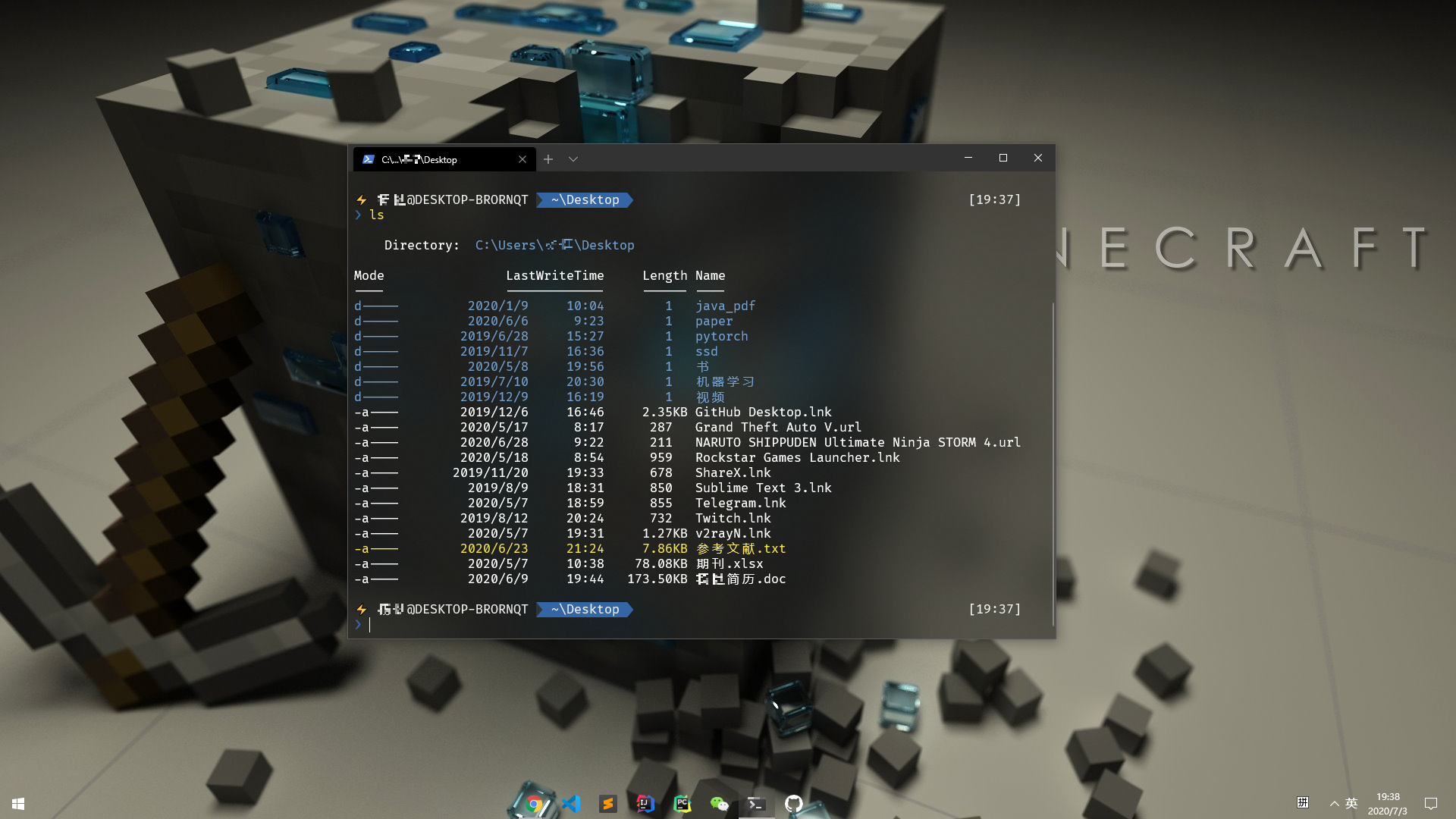This screenshot has width=1456, height=819.
Task: Expand the hidden system tray icons
Action: (1334, 804)
